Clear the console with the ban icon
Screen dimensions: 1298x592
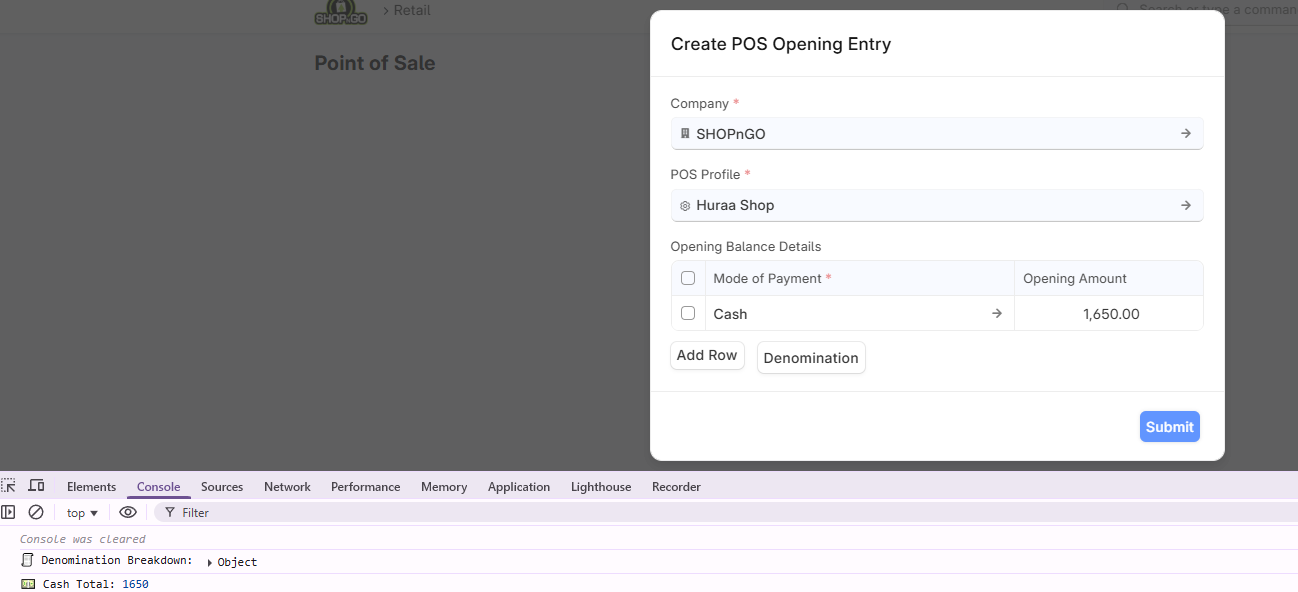tap(36, 512)
